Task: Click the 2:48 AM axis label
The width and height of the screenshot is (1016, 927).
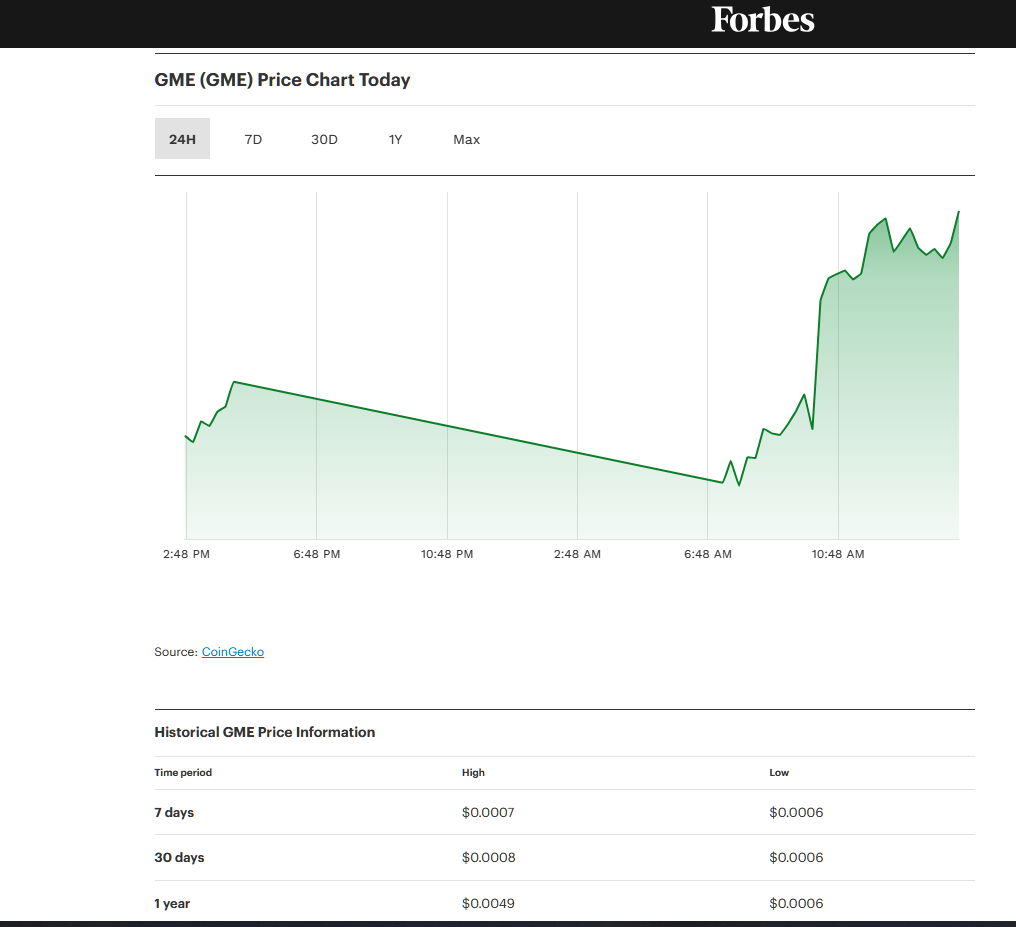Action: 577,554
